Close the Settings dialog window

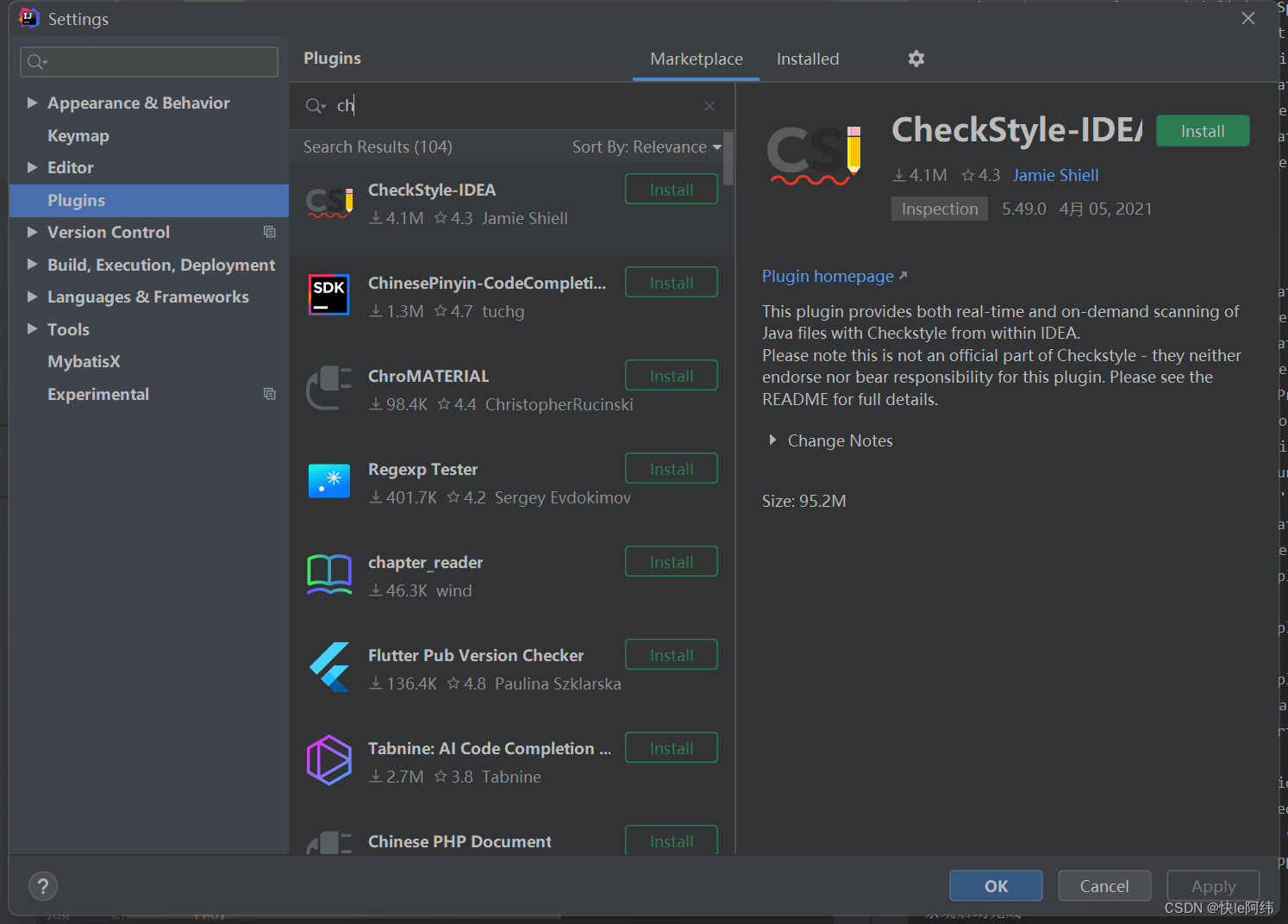click(x=1248, y=18)
